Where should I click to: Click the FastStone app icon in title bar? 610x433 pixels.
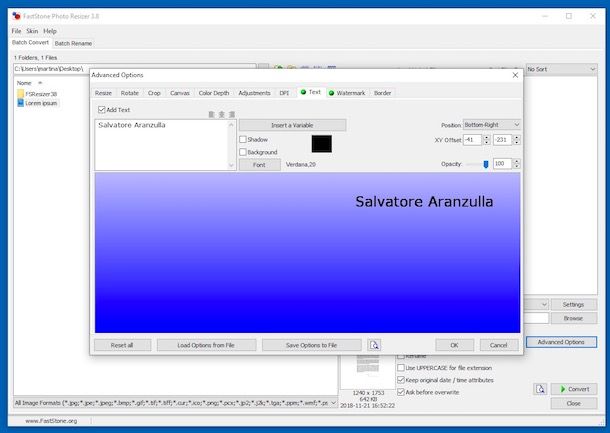16,16
